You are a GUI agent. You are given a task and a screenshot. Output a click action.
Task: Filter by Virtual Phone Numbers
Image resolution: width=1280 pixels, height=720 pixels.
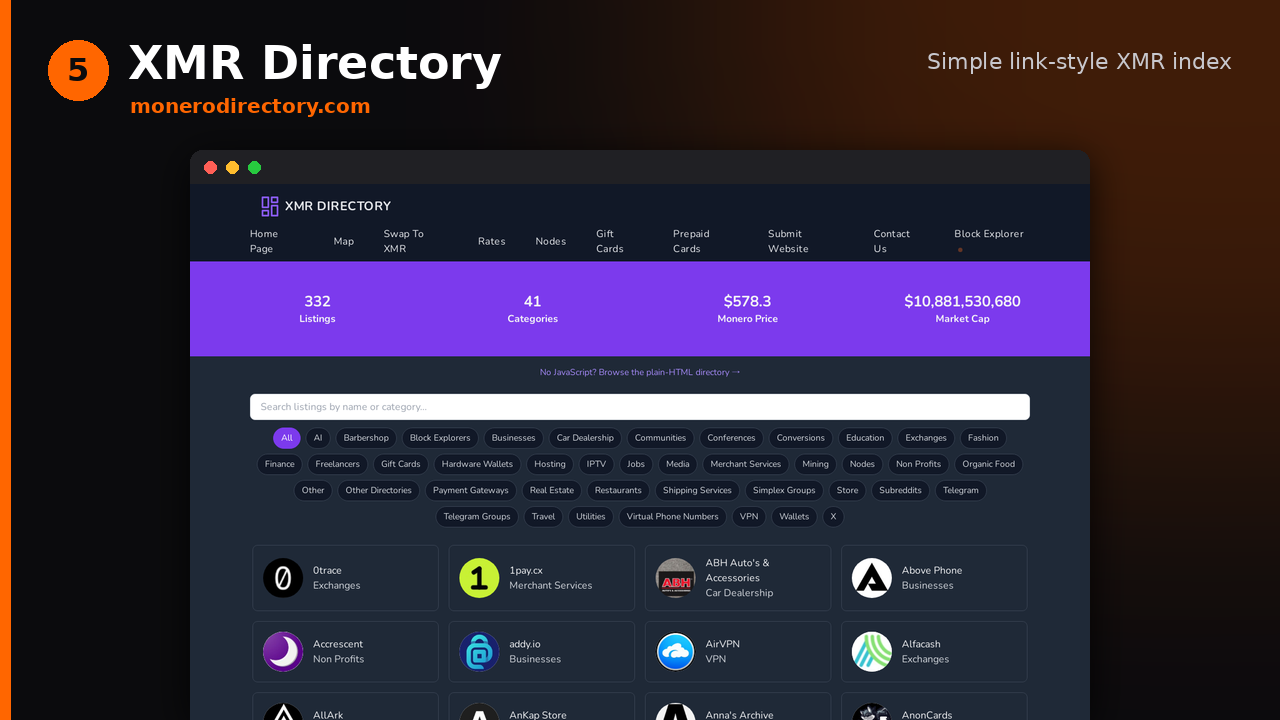coord(673,517)
